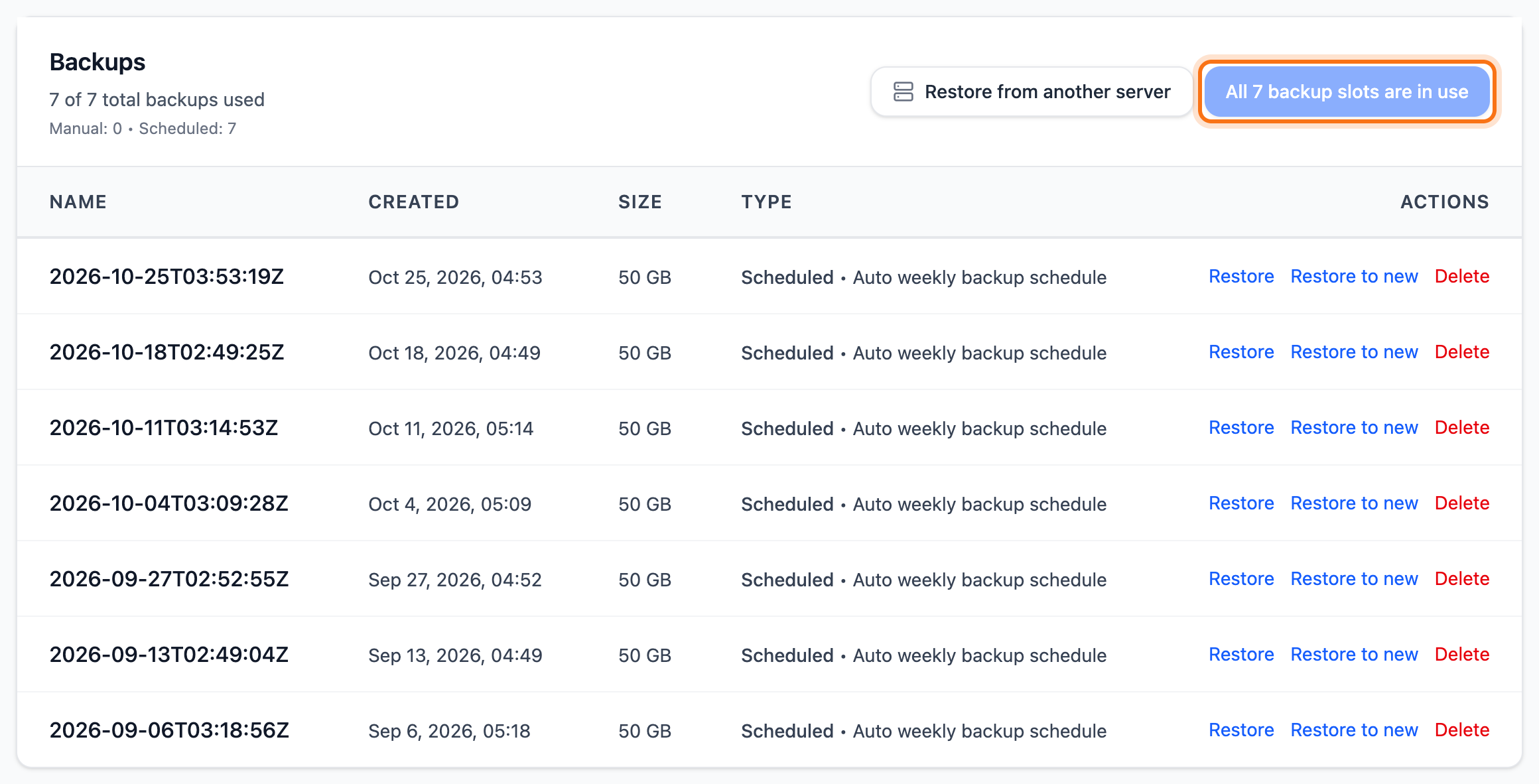
Task: Click the SIZE column header
Action: (x=640, y=202)
